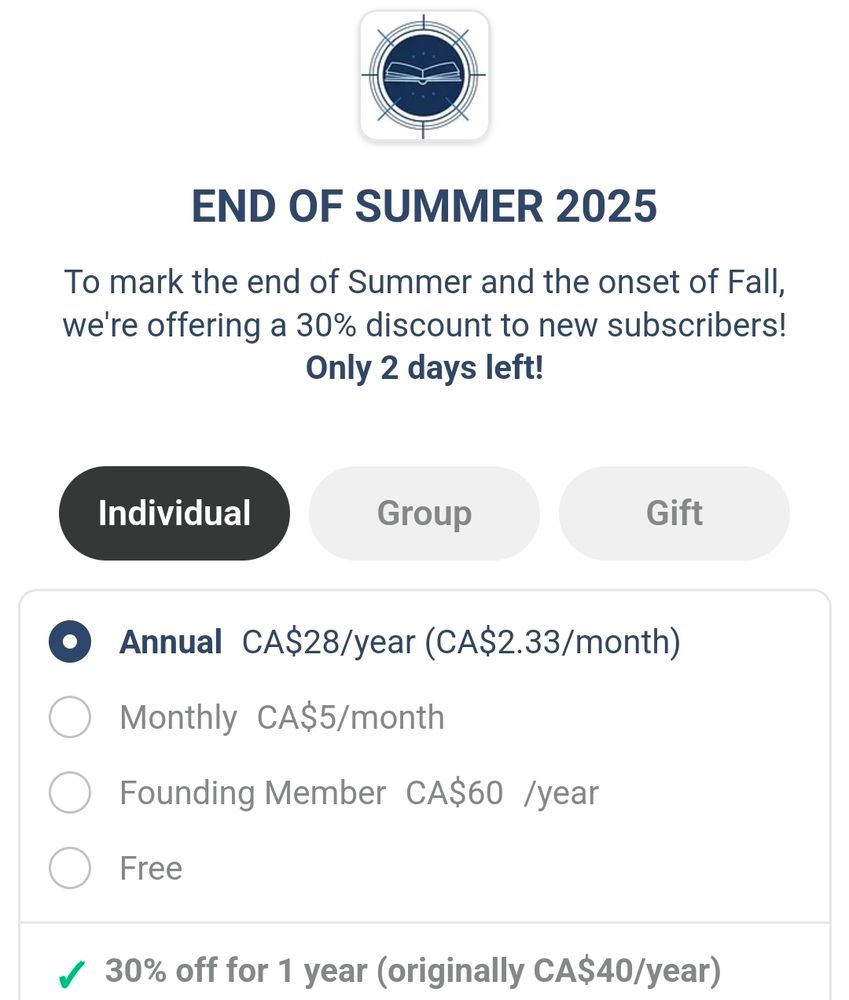849x1000 pixels.
Task: Click the Annual plan label text
Action: (x=170, y=642)
